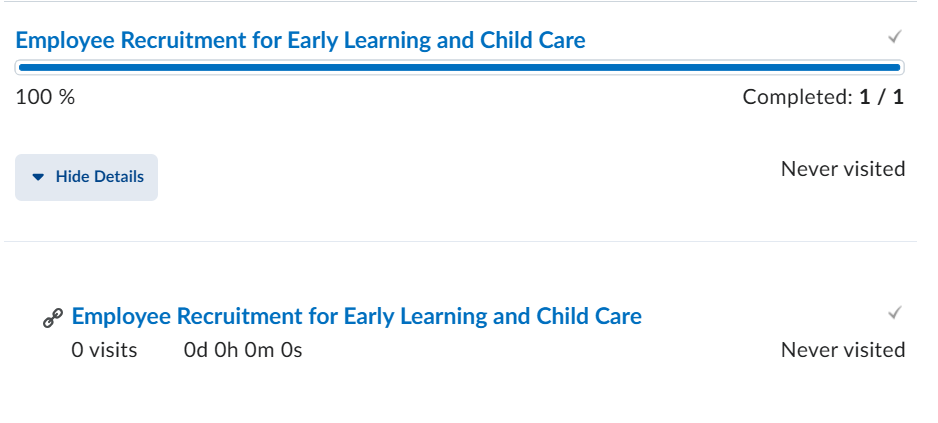
Task: Collapse the module with Hide Details button
Action: [86, 177]
